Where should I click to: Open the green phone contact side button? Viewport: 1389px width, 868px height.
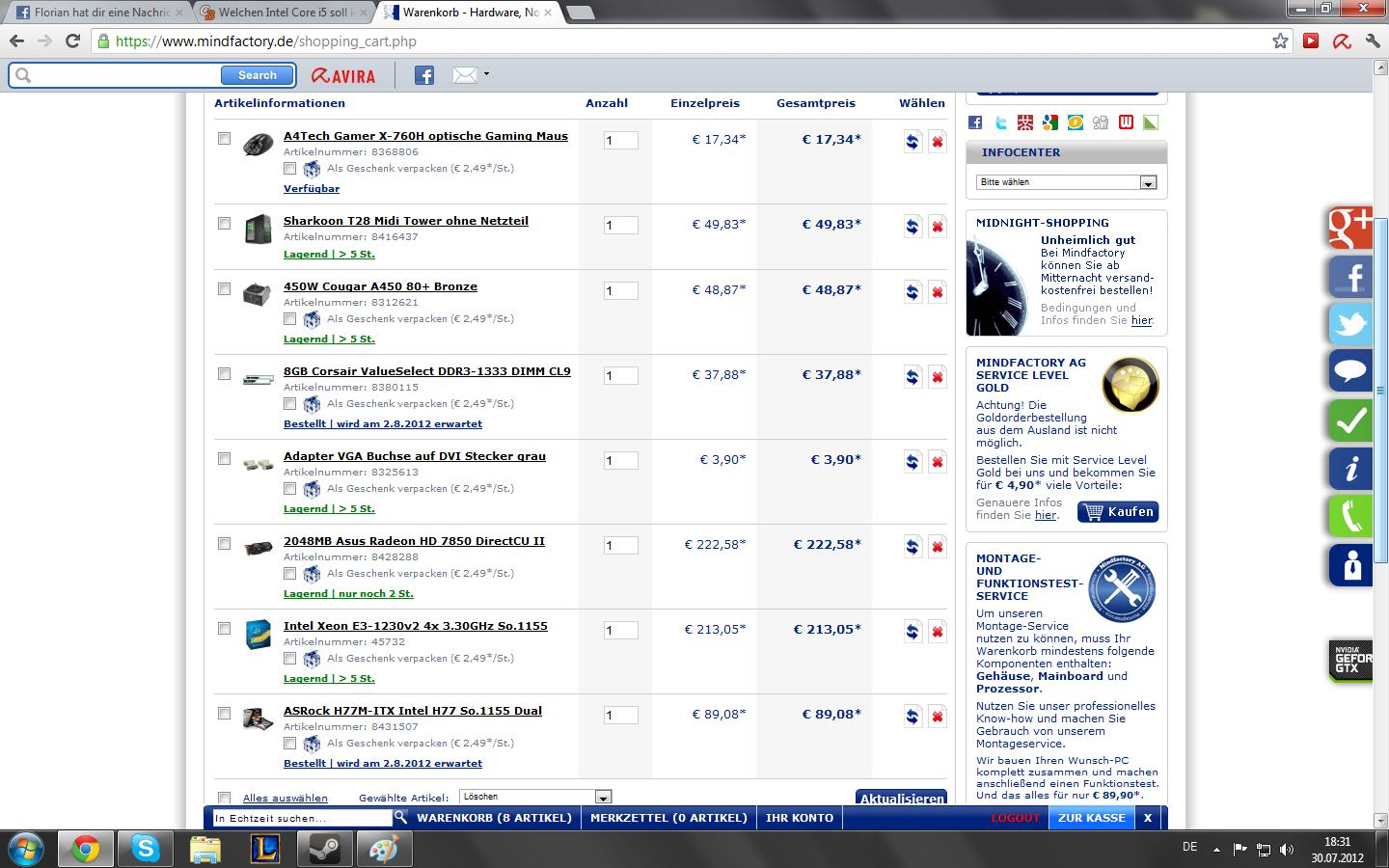pyautogui.click(x=1350, y=516)
